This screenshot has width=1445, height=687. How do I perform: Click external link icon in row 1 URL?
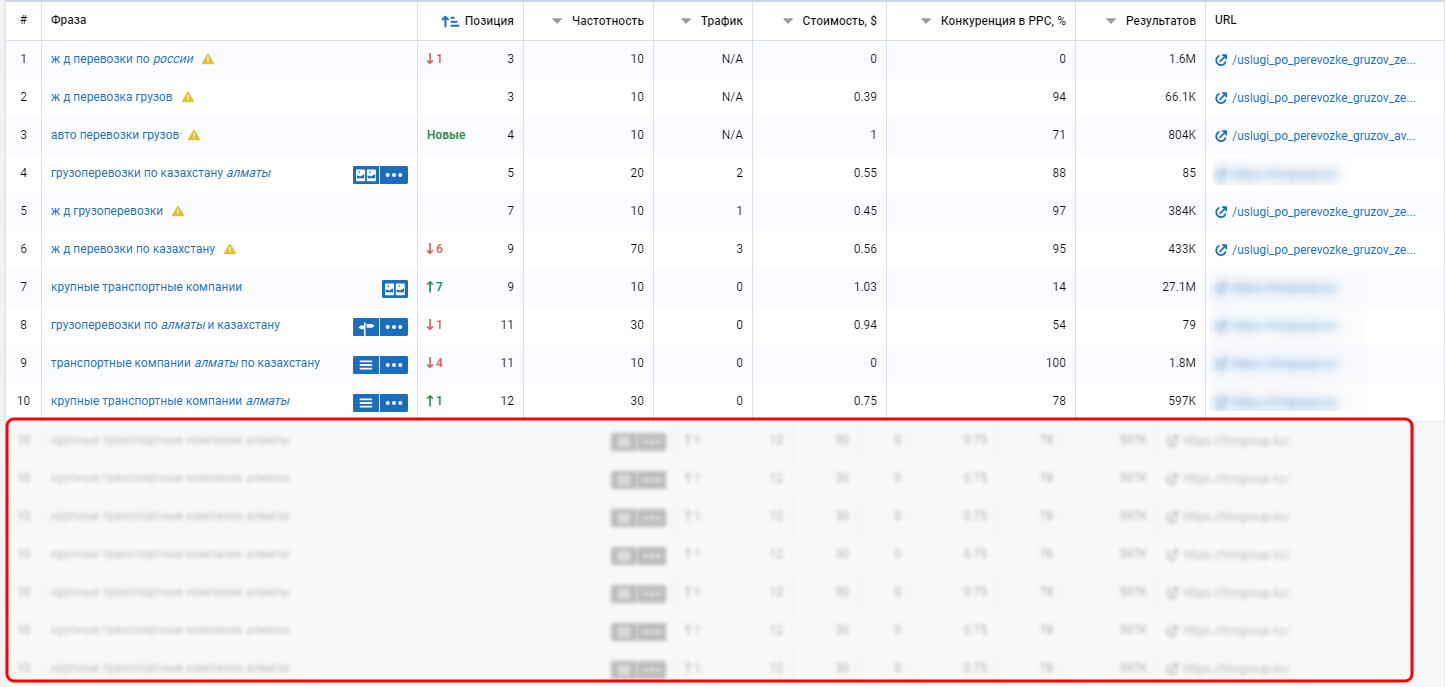tap(1221, 60)
